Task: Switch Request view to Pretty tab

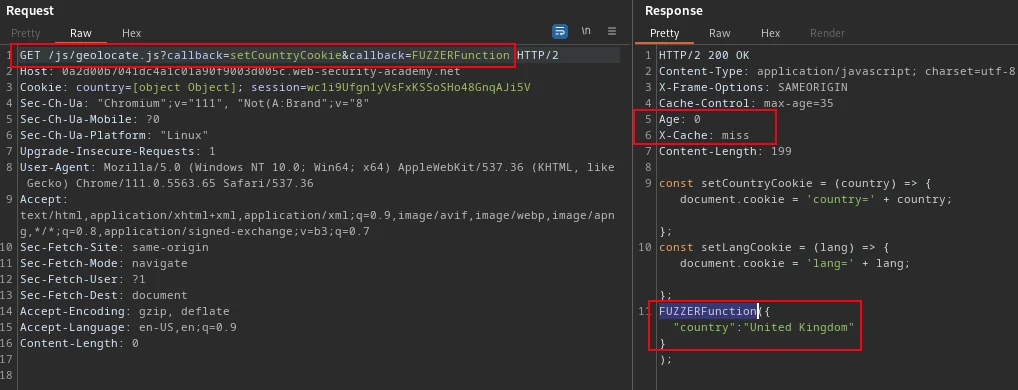Action: (x=26, y=33)
